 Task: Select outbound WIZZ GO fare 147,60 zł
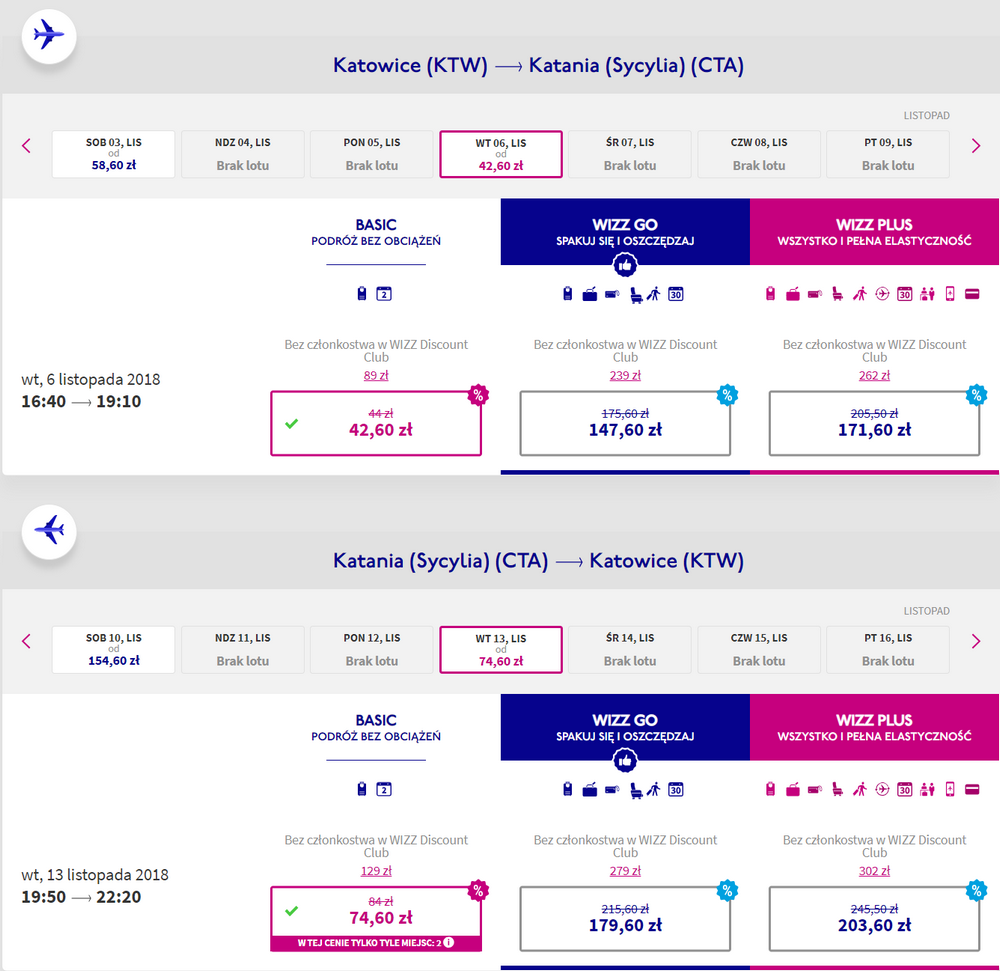(625, 423)
